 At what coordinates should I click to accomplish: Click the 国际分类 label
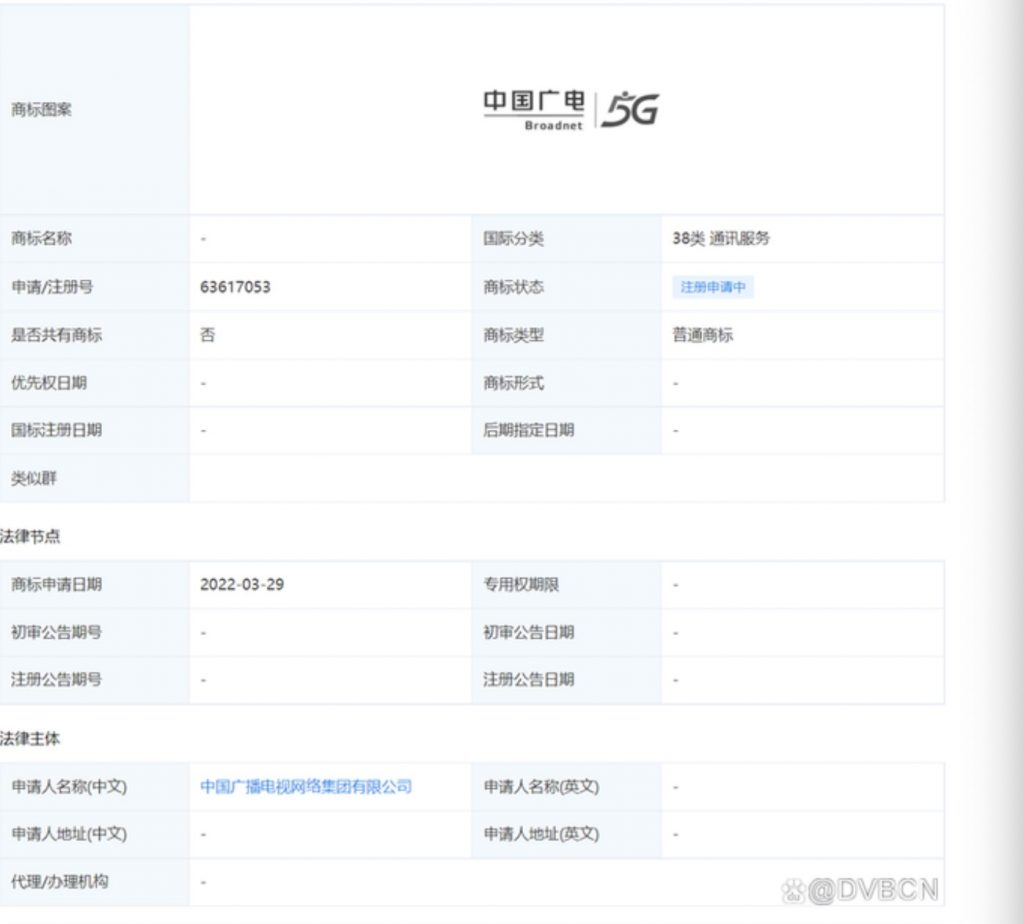[x=513, y=239]
